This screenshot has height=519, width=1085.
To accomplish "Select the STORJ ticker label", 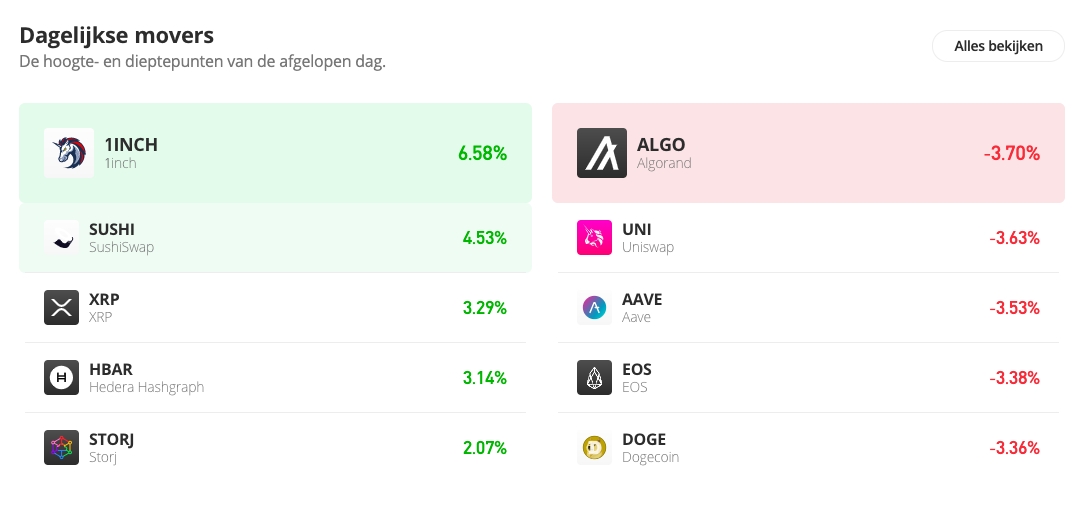I will [x=111, y=439].
